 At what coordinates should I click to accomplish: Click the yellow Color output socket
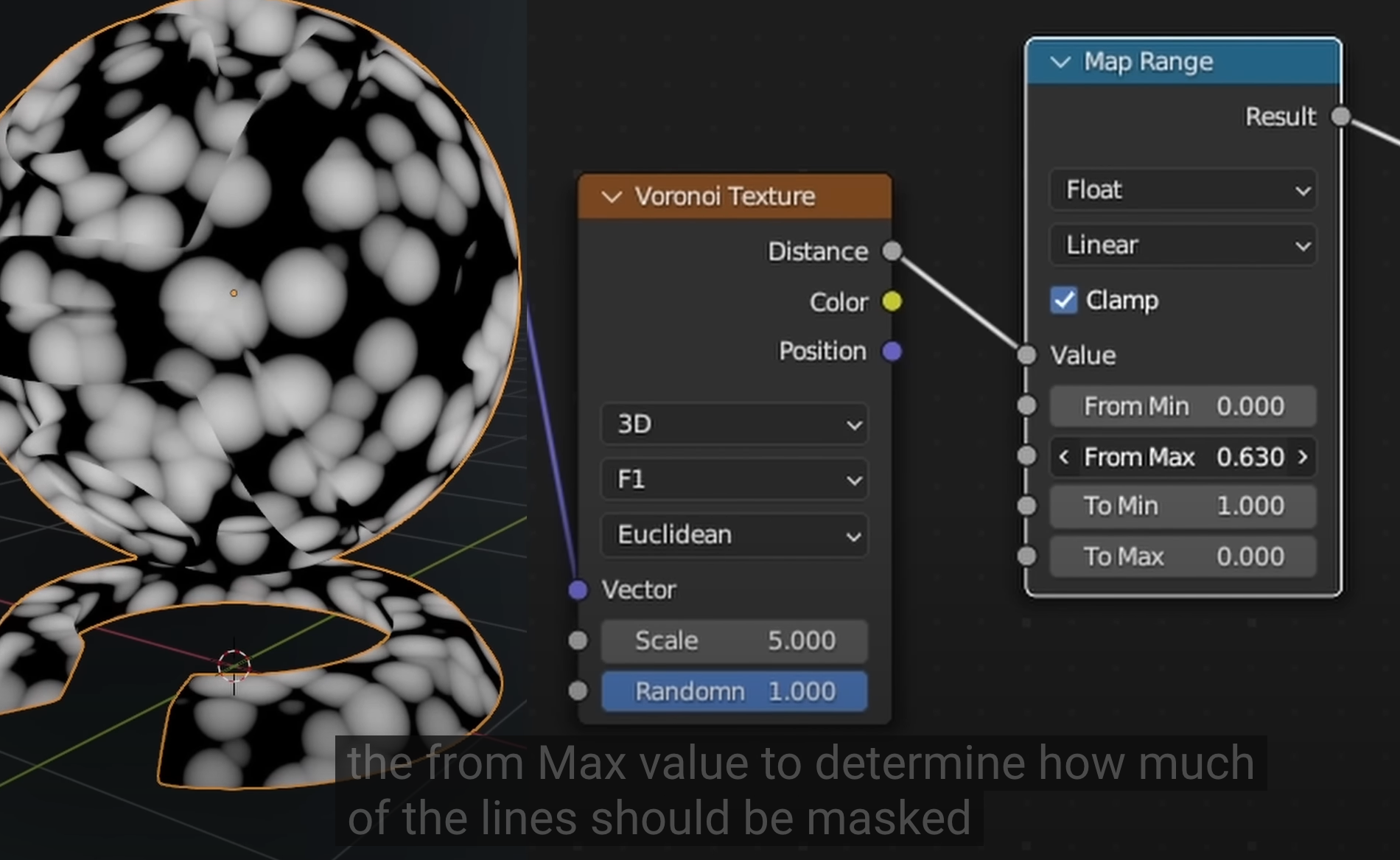tap(892, 301)
